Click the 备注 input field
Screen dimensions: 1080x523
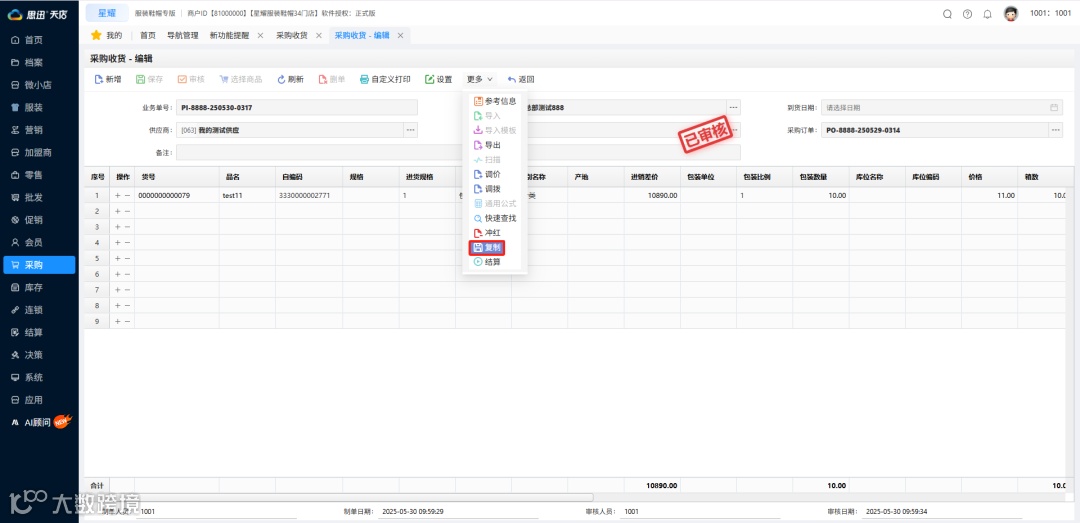458,152
